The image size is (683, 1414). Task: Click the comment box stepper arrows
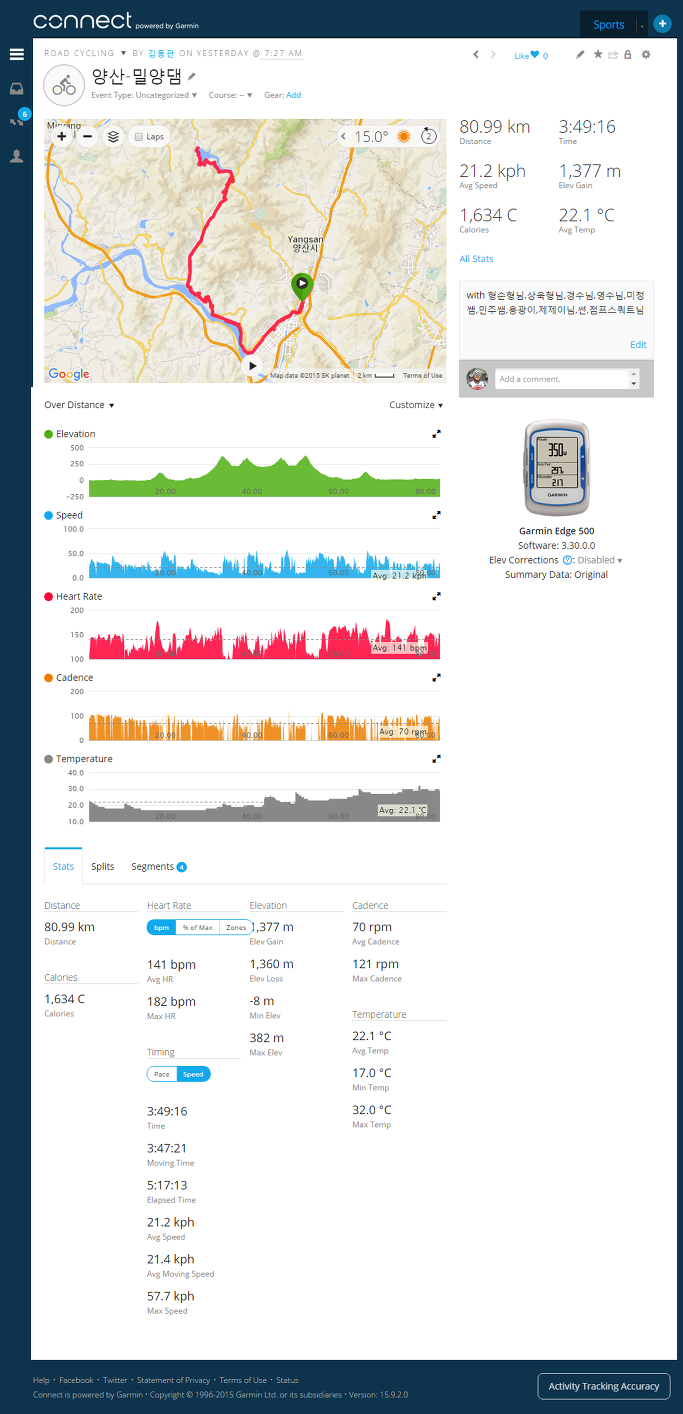point(632,379)
